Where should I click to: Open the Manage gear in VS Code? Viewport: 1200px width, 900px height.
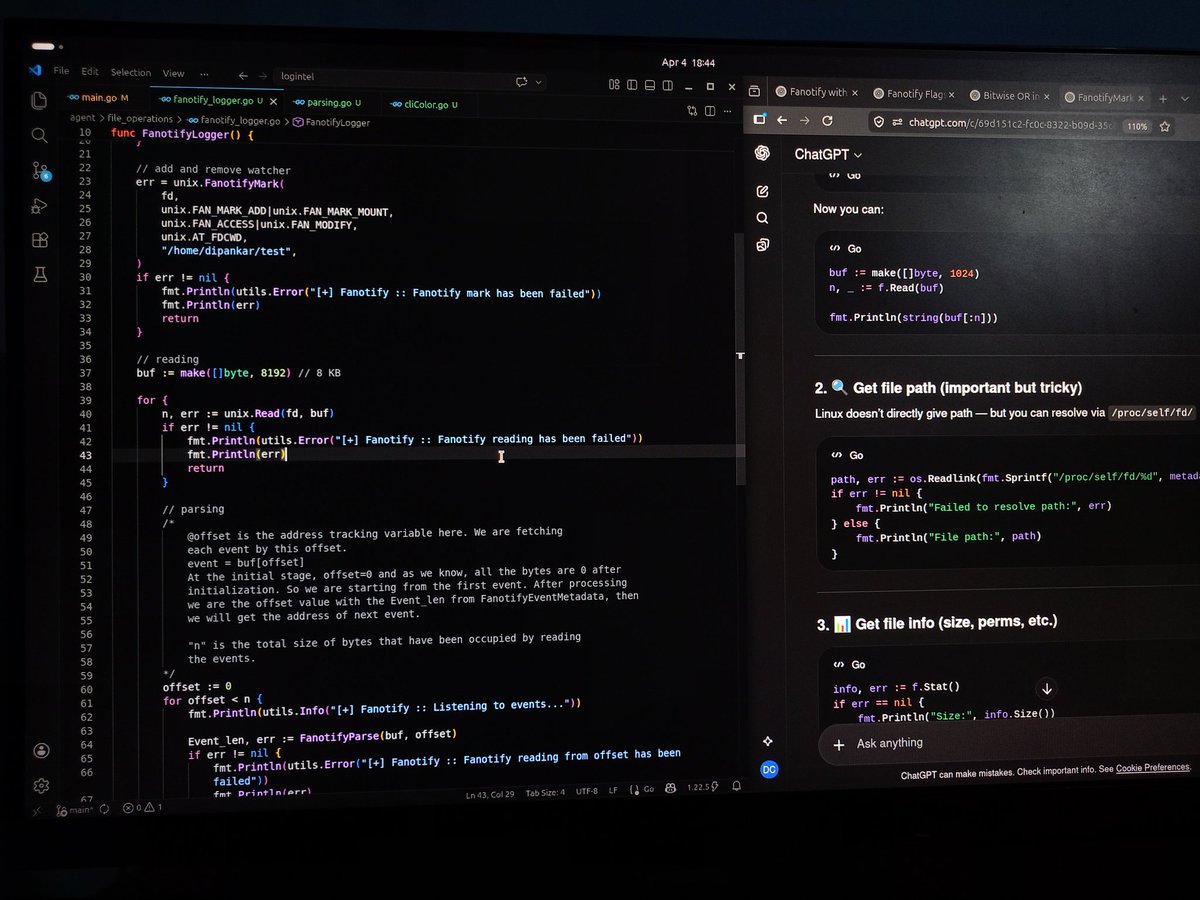(40, 785)
